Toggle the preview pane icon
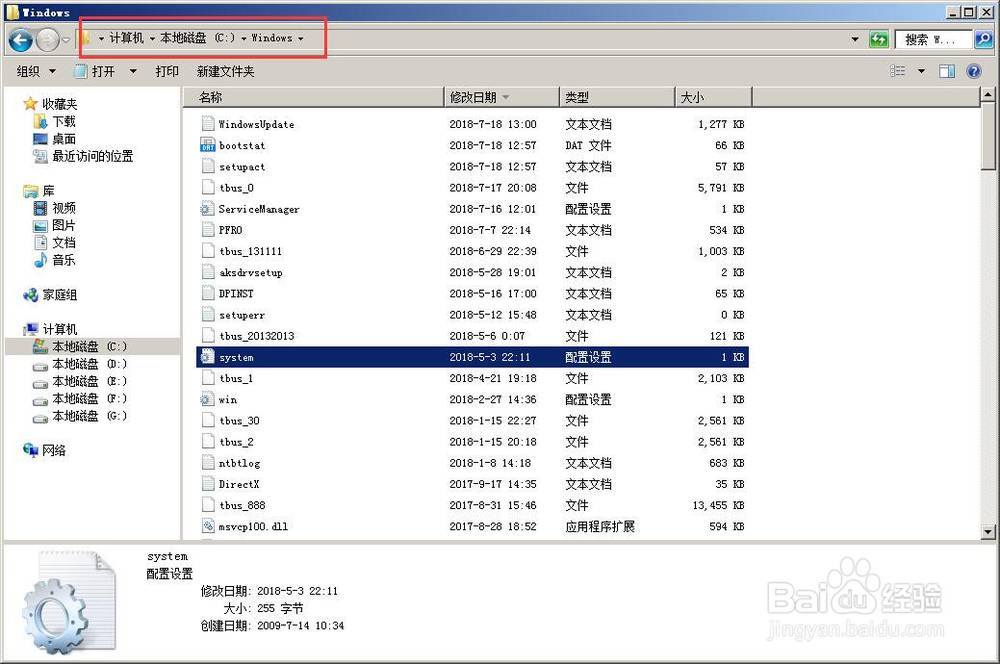Viewport: 1000px width, 664px height. 947,71
